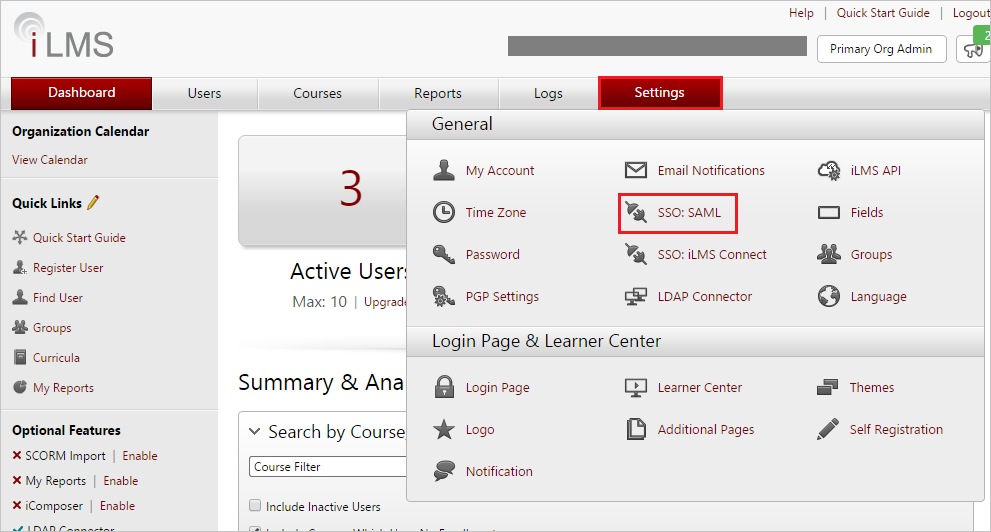Open the Reports tab
The image size is (991, 532).
(437, 94)
